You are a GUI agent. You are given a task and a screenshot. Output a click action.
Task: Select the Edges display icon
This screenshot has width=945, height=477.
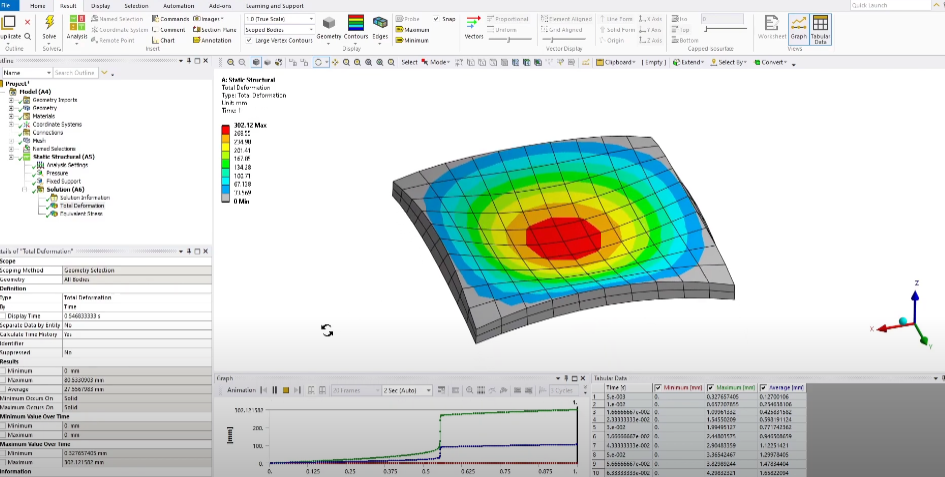(x=380, y=24)
